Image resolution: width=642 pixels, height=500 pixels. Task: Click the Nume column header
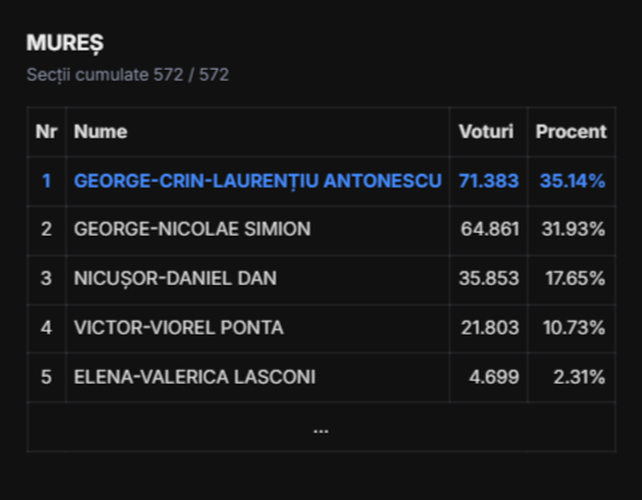(100, 132)
